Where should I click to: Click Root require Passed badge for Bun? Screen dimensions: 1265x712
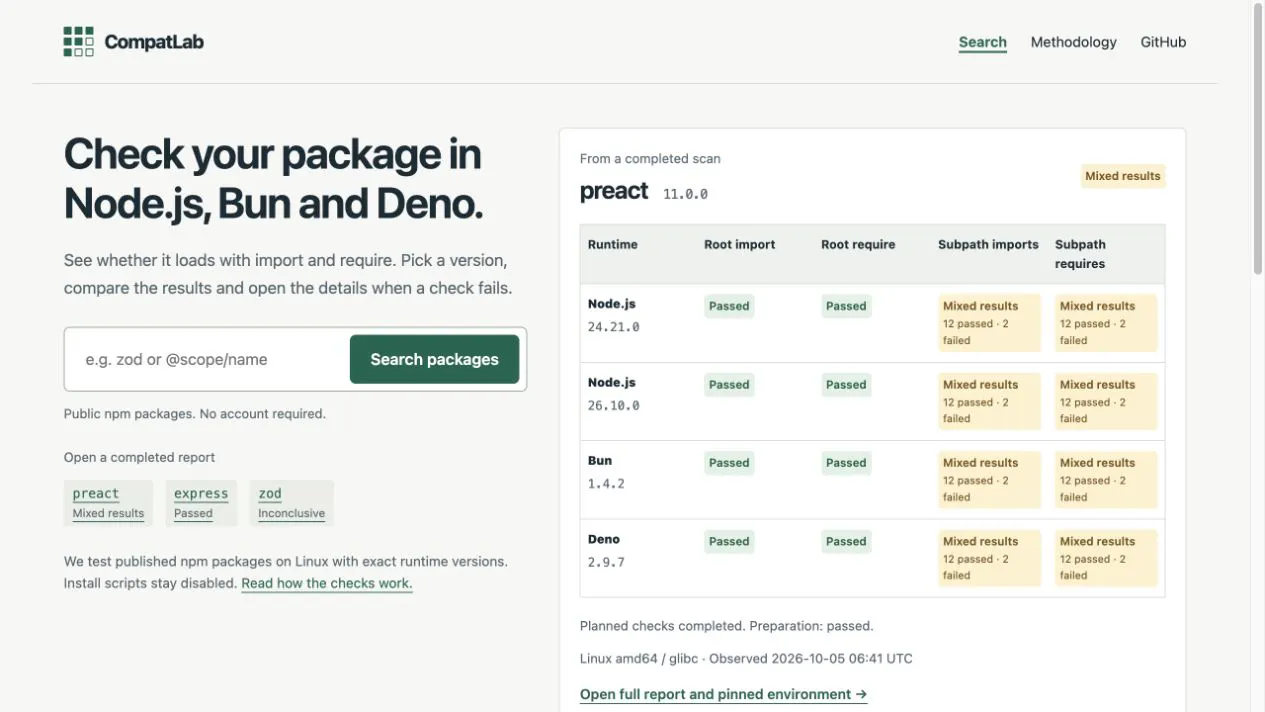click(846, 463)
